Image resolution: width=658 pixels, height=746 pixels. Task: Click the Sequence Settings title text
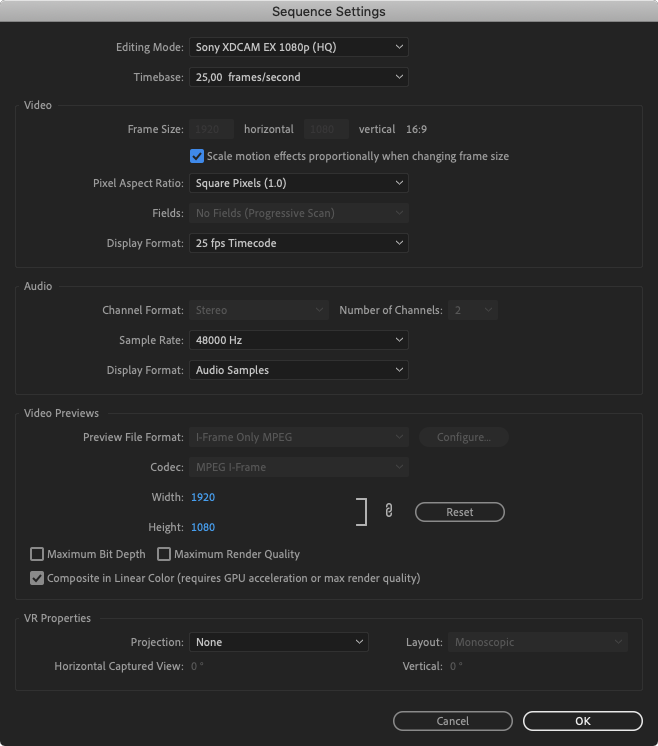pyautogui.click(x=329, y=11)
